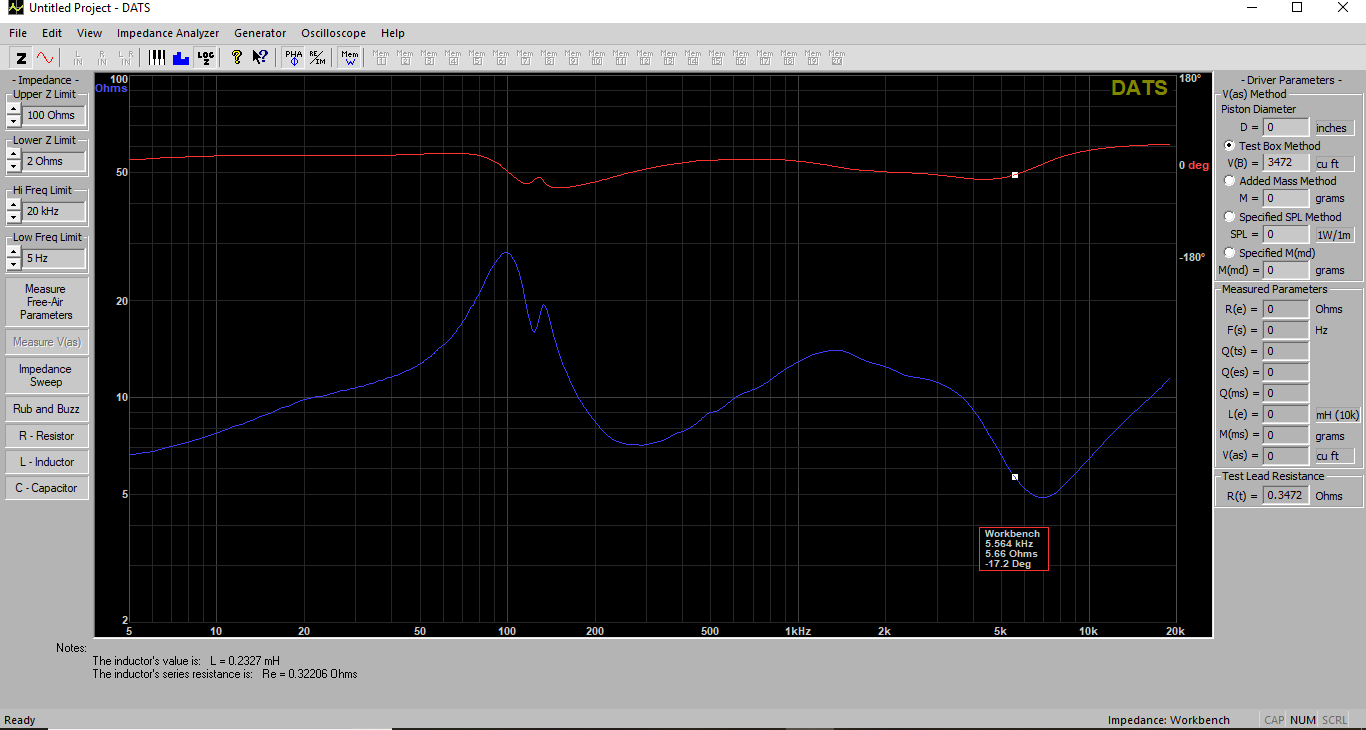Click the SPL value input field
This screenshot has height=730, width=1366.
(1286, 234)
